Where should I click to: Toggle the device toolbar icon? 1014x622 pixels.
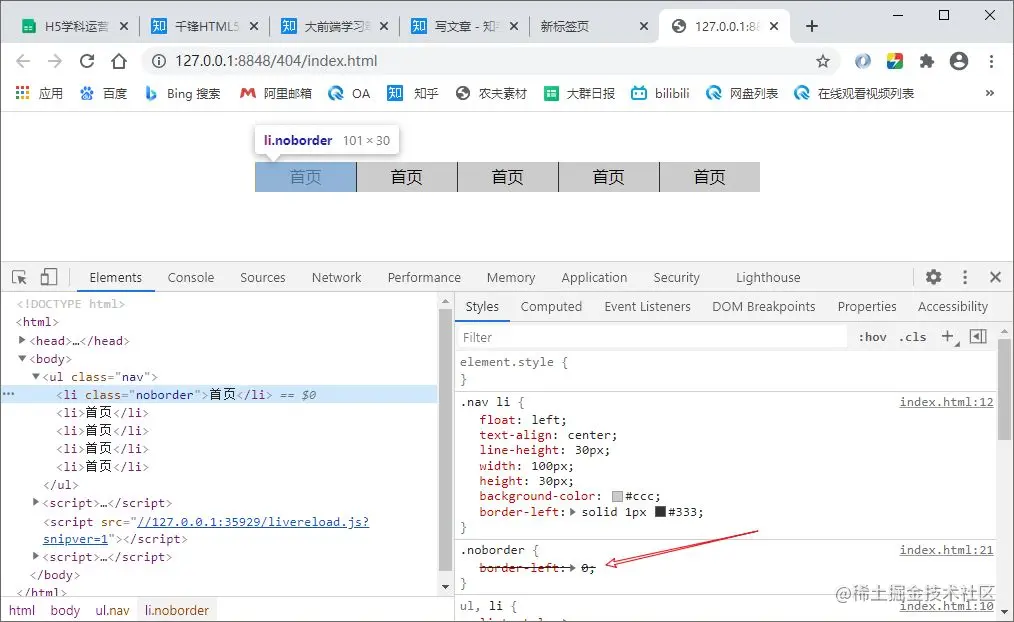(49, 277)
